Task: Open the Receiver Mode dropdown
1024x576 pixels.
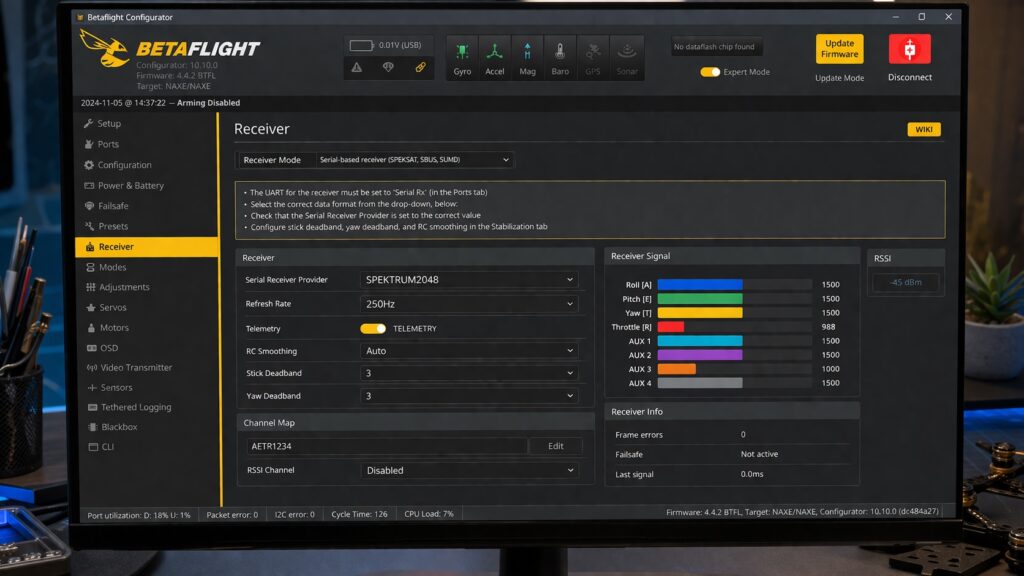Action: (x=414, y=160)
